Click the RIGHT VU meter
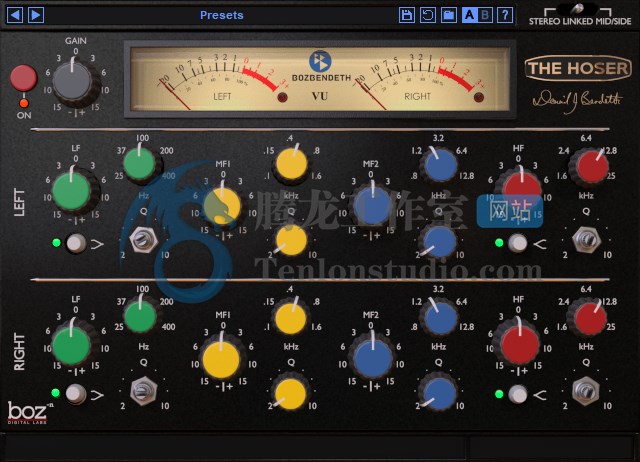The image size is (640, 462). click(x=419, y=82)
